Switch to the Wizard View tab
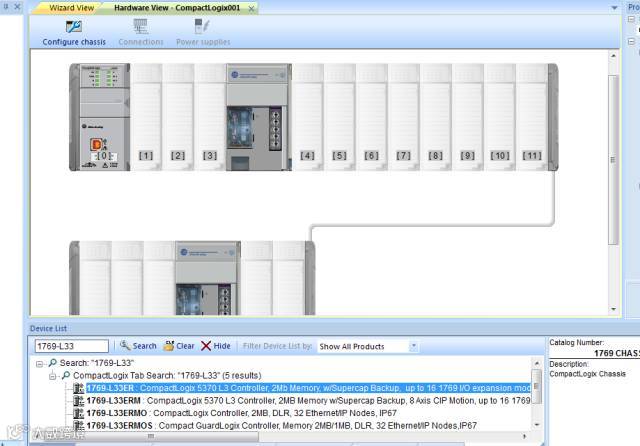Screen dimensions: 640x446 tap(71, 8)
